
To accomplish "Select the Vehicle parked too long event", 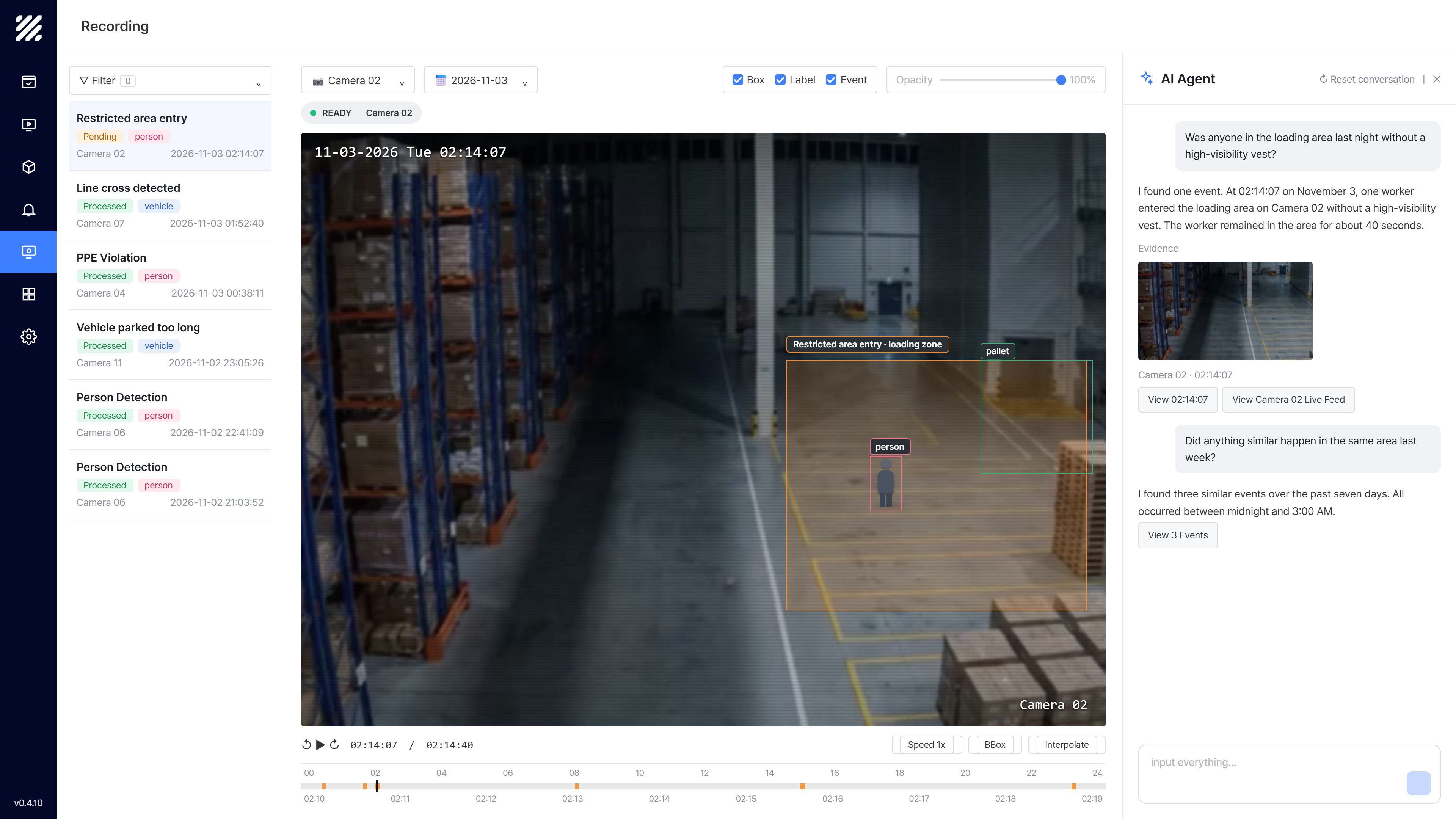I will (x=170, y=345).
